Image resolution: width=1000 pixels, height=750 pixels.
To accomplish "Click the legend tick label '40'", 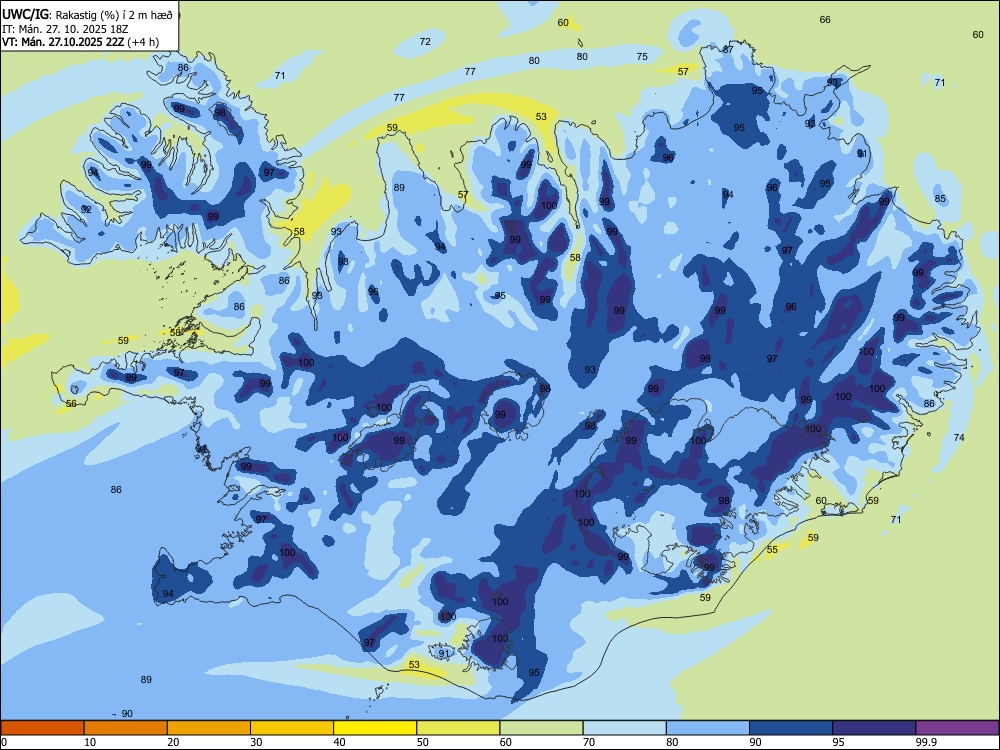I will (339, 742).
